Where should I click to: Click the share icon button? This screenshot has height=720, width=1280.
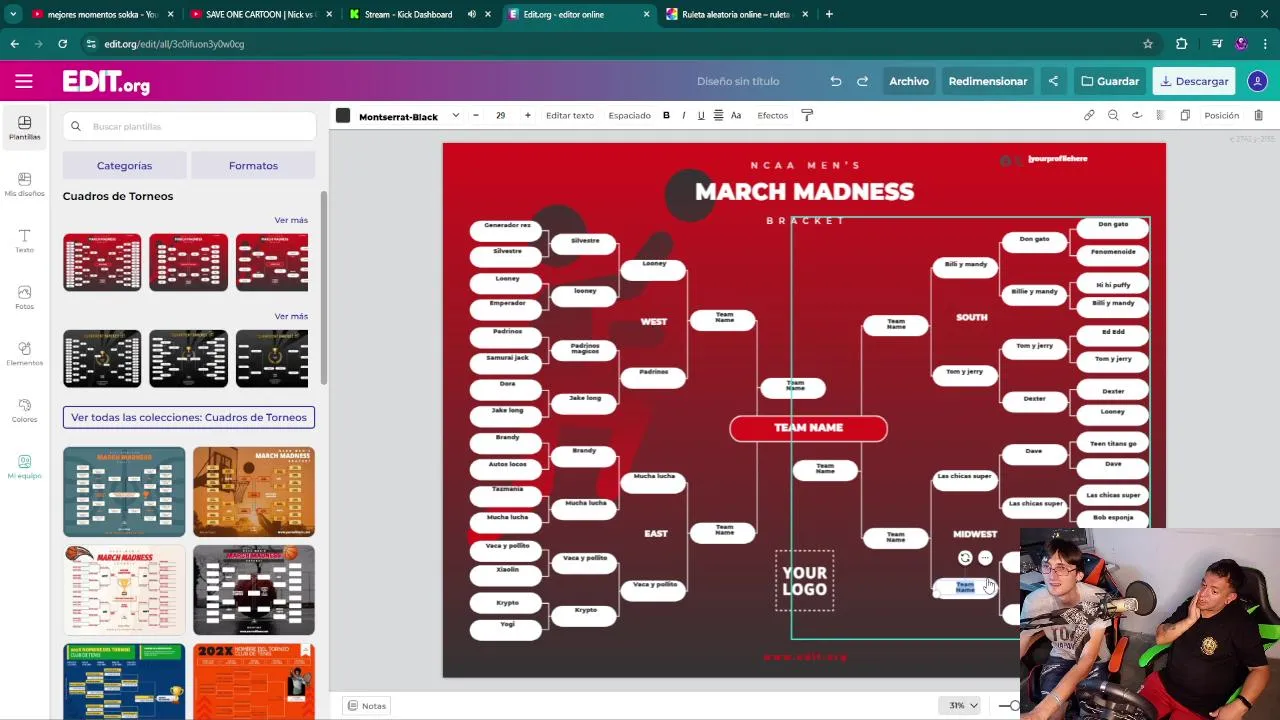[x=1053, y=81]
